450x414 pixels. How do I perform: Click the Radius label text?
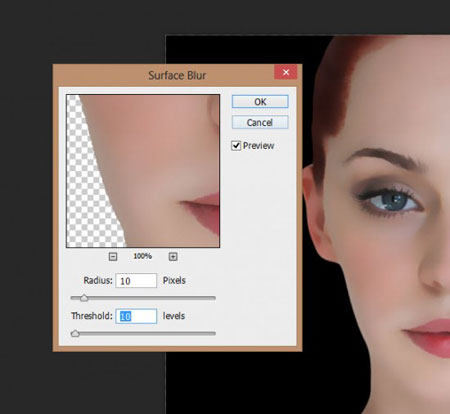coord(98,280)
